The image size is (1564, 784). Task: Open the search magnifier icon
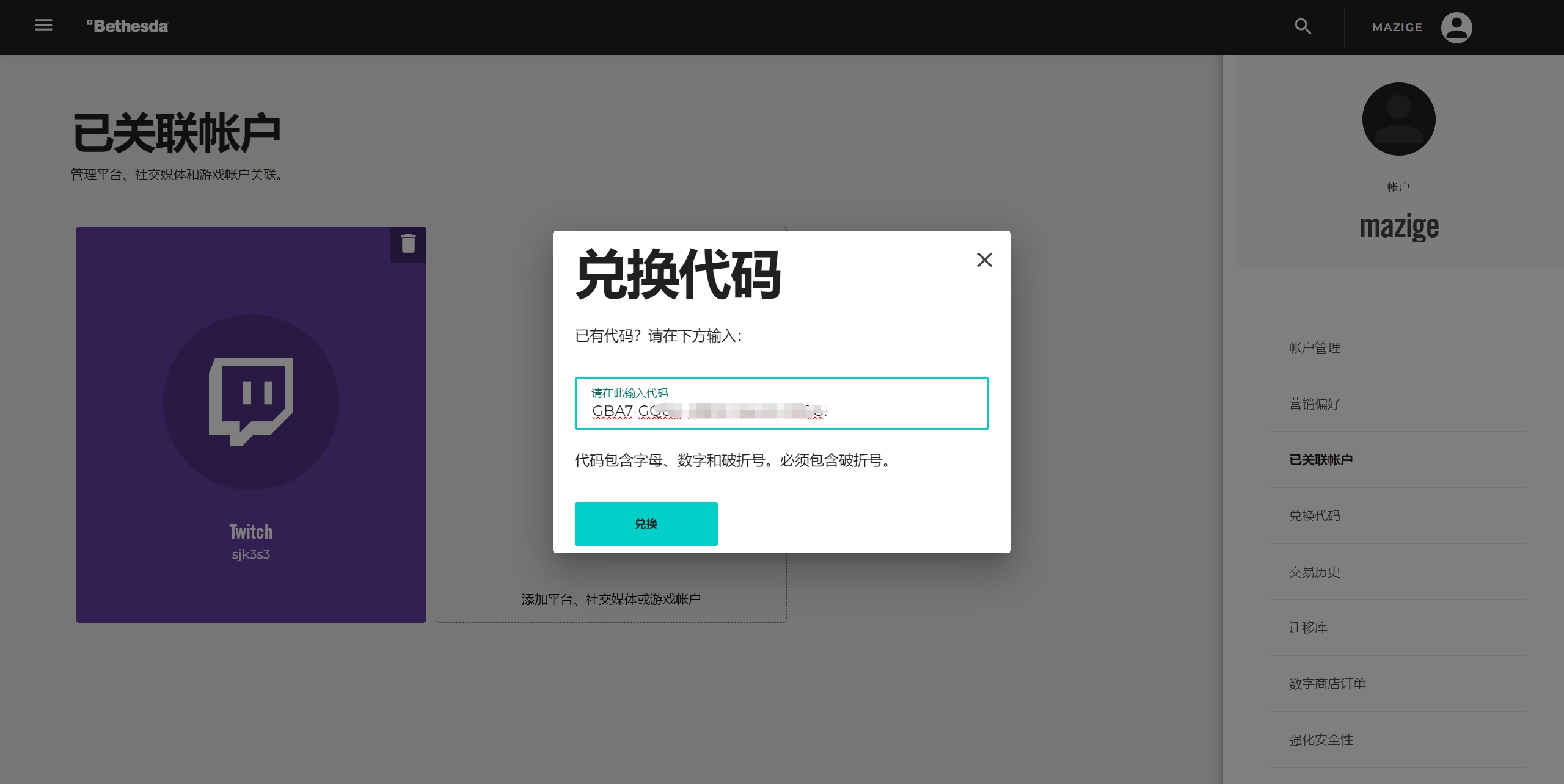coord(1303,26)
